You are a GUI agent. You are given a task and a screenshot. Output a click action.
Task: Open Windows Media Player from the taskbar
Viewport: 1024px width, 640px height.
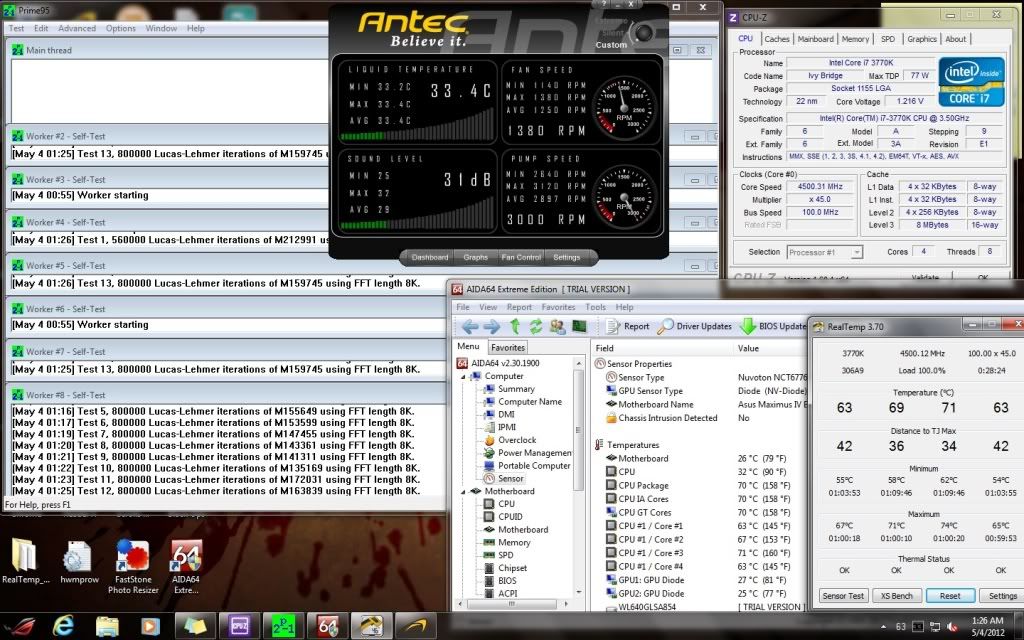pos(150,627)
